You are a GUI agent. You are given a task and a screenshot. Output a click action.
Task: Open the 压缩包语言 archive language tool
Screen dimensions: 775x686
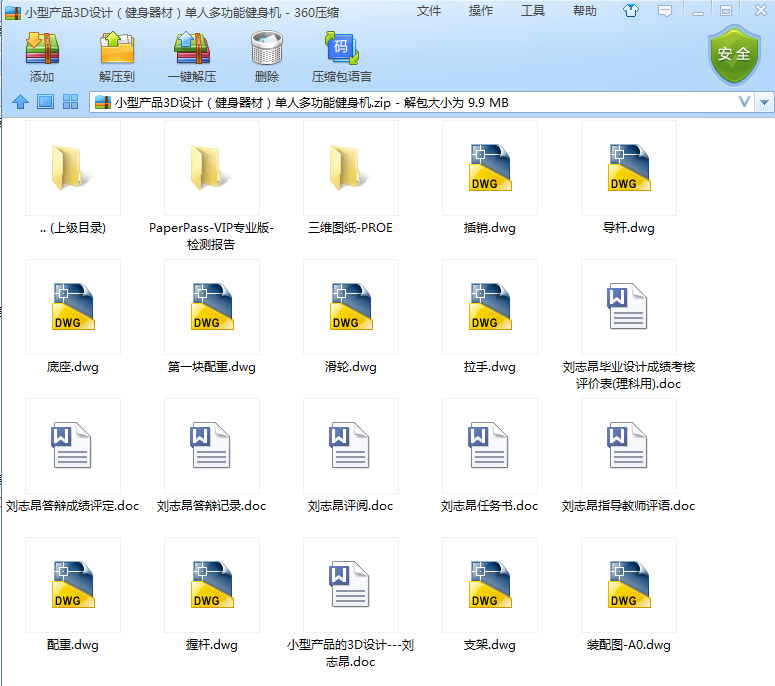pyautogui.click(x=342, y=48)
